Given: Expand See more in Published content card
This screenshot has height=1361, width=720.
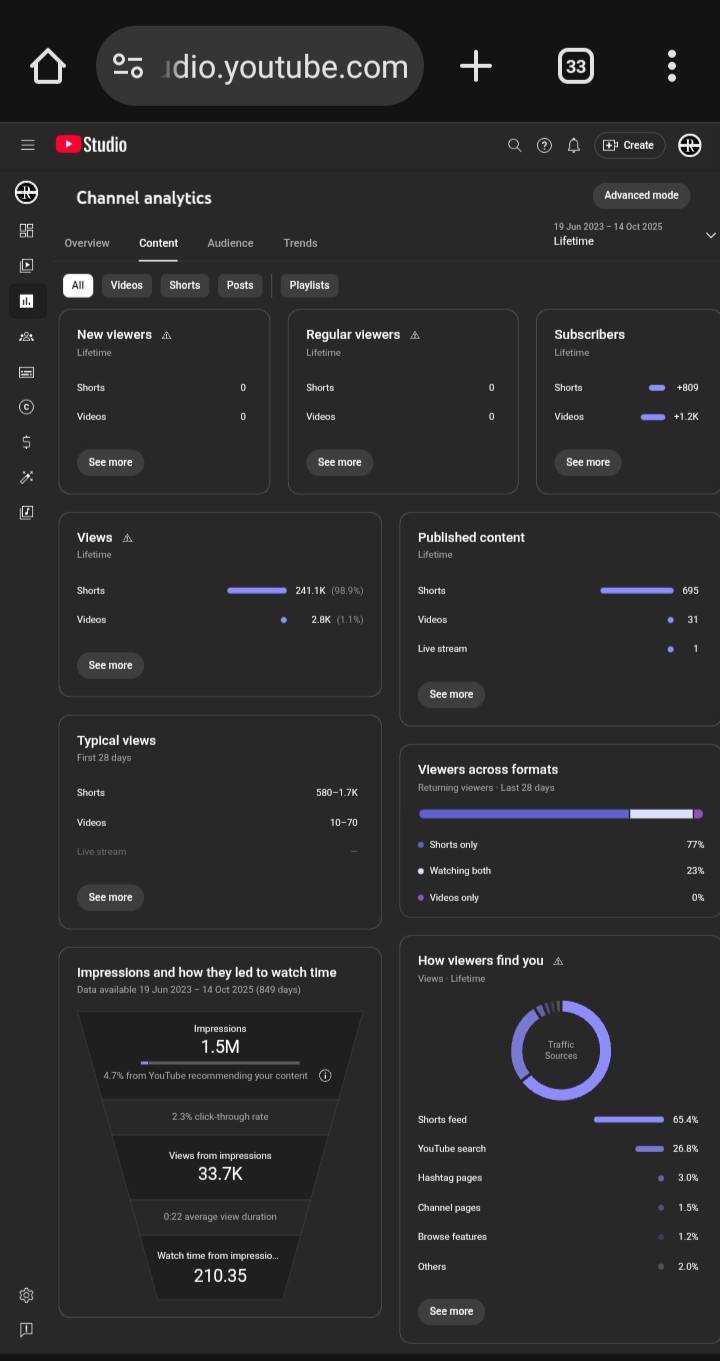Looking at the screenshot, I should tap(451, 694).
